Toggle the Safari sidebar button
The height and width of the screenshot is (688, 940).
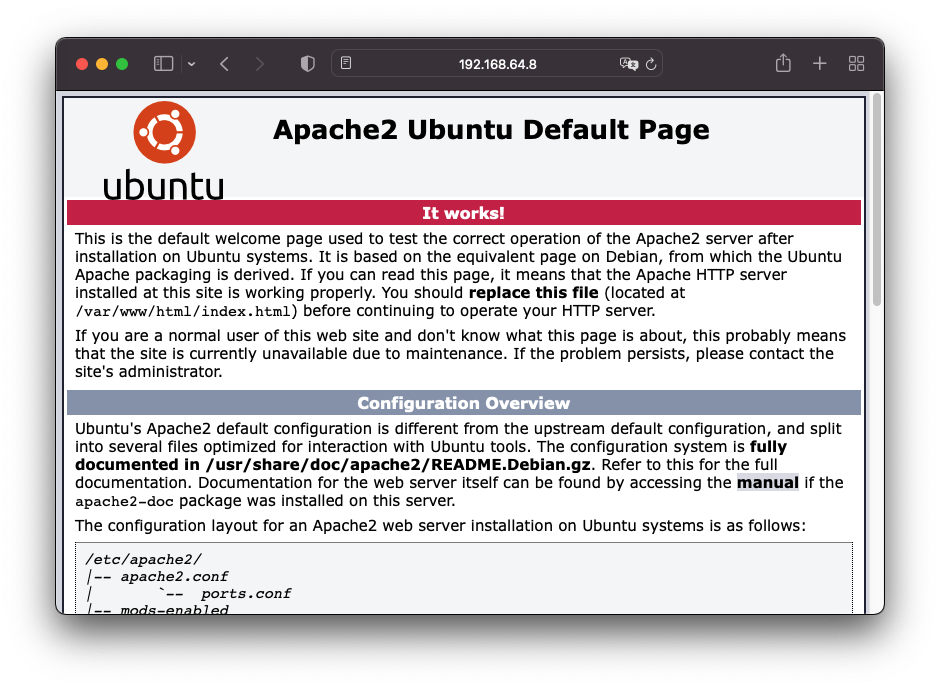pos(163,64)
